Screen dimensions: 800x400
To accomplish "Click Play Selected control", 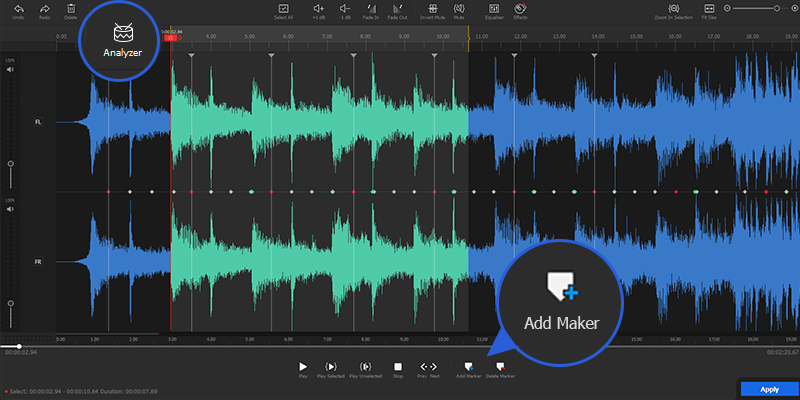I will 331,367.
